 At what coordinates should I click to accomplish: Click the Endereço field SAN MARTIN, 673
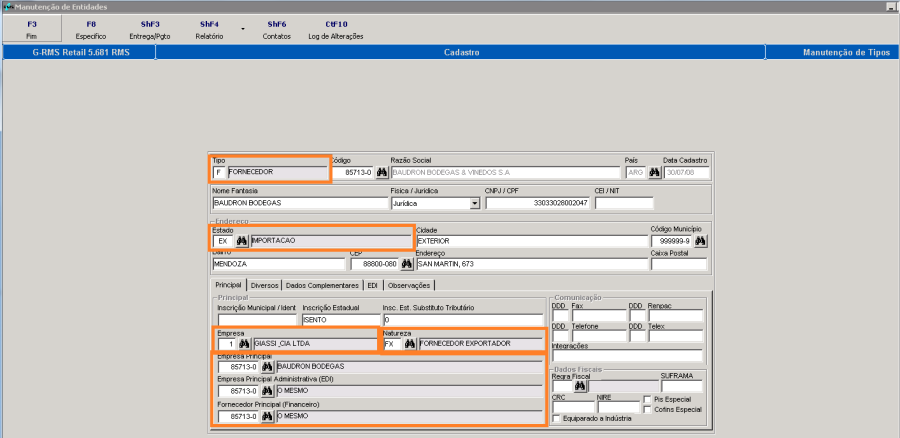[532, 264]
